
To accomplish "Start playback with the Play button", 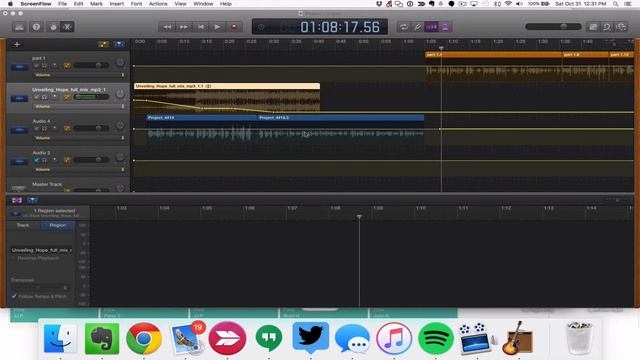I will pyautogui.click(x=218, y=27).
